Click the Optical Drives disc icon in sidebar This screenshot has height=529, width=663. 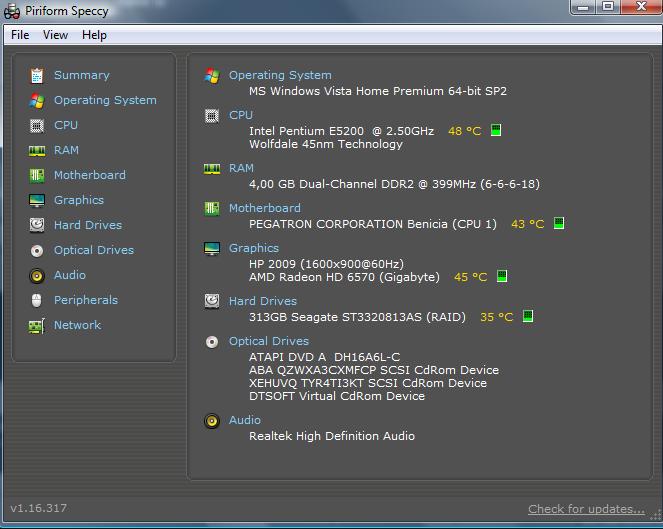tap(37, 251)
